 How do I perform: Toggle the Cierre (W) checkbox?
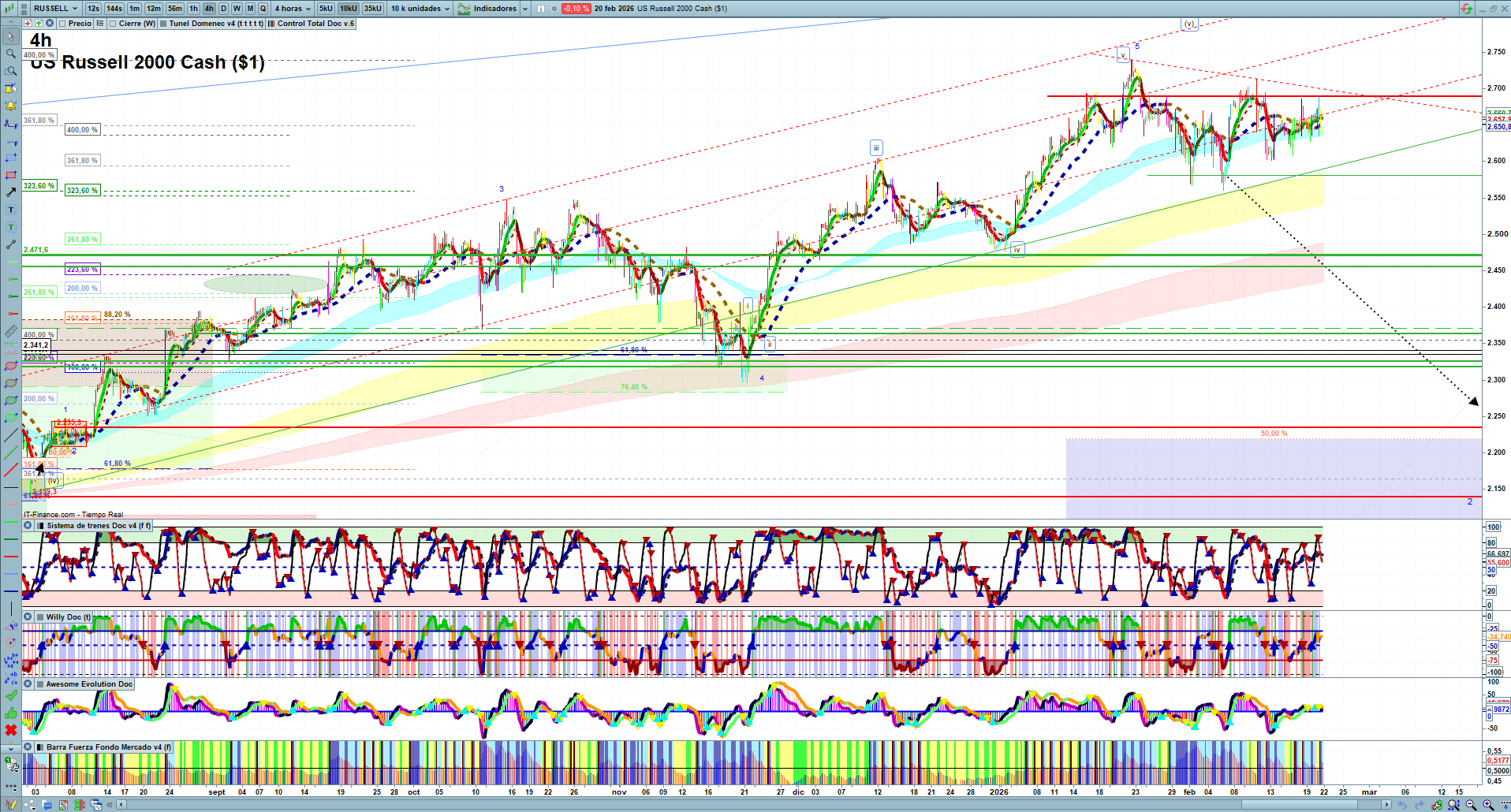coord(114,24)
